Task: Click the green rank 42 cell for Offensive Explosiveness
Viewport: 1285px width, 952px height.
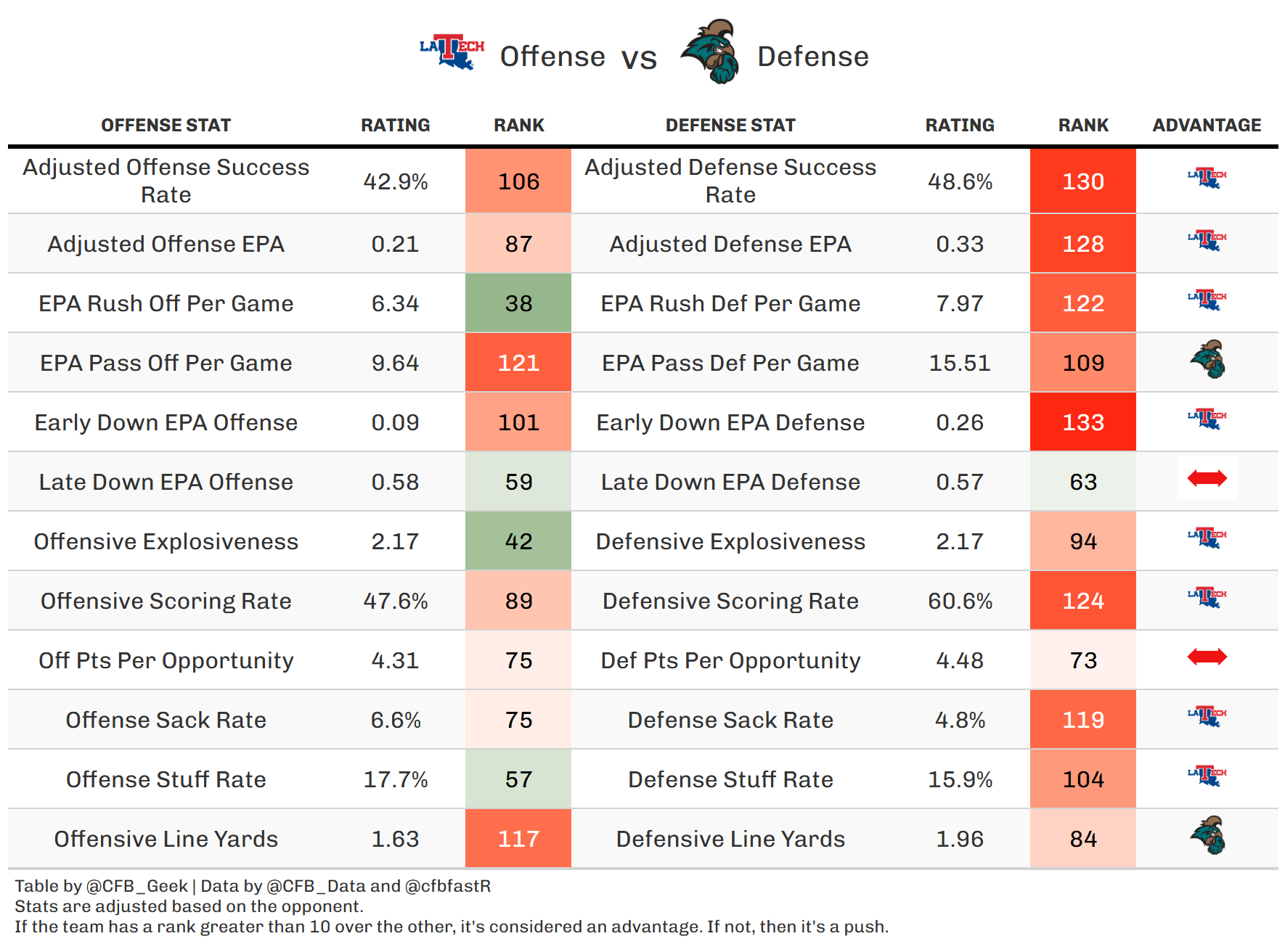Action: pos(518,541)
